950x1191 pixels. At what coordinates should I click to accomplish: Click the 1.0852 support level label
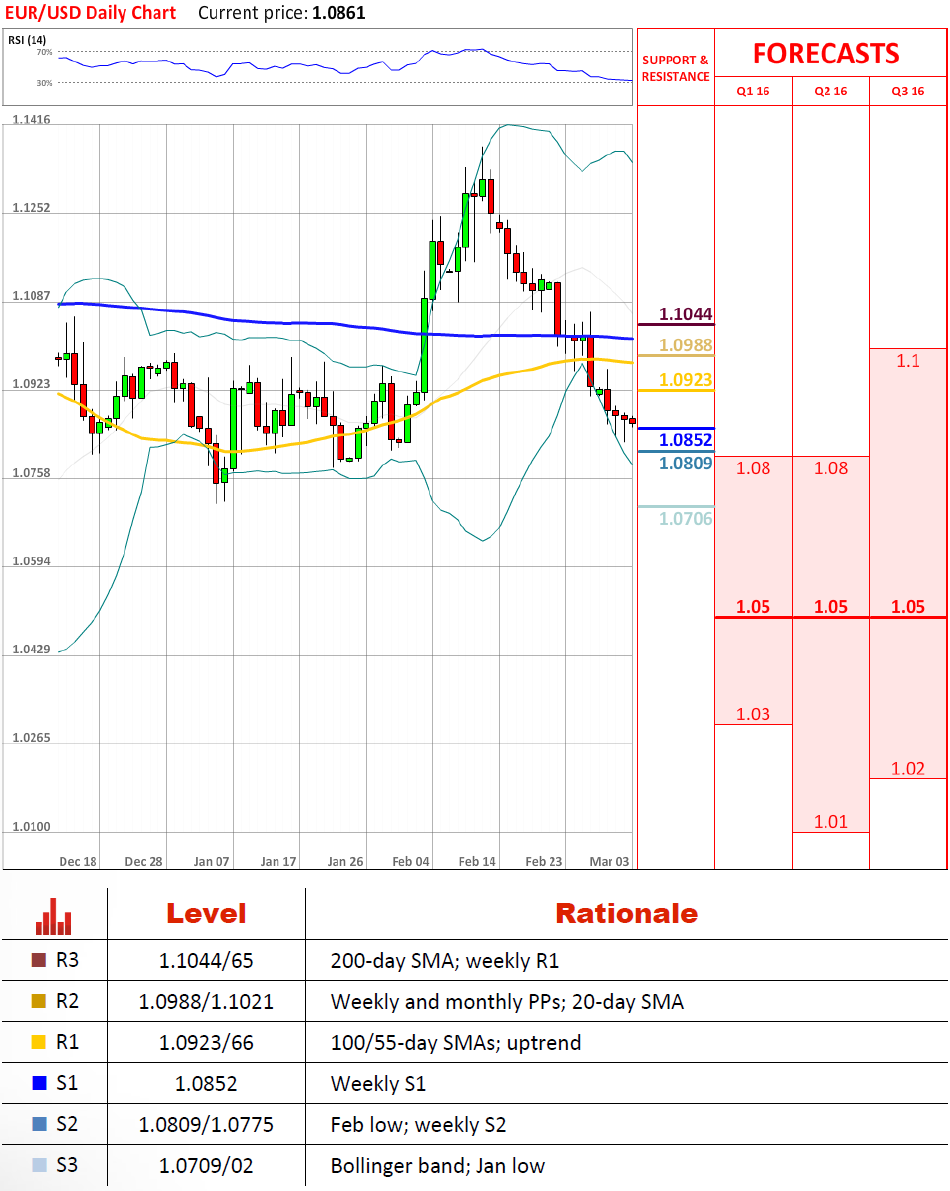click(x=686, y=440)
